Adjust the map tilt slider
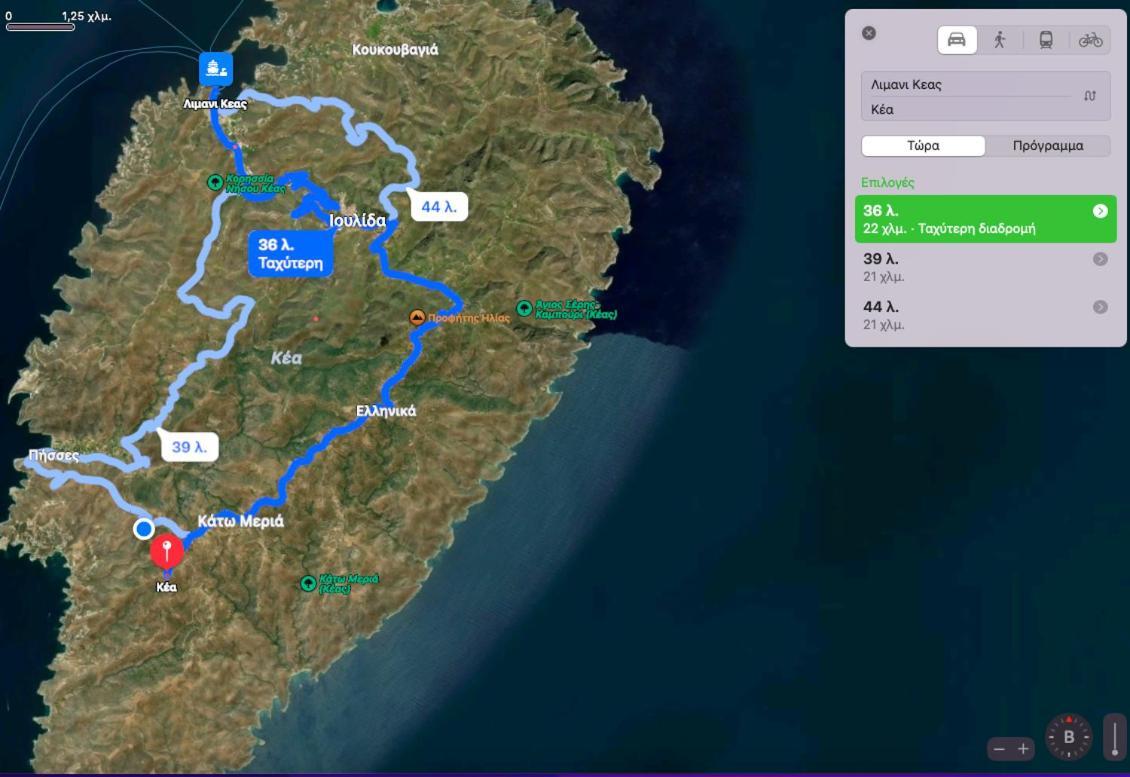The width and height of the screenshot is (1130, 777). 1114,737
